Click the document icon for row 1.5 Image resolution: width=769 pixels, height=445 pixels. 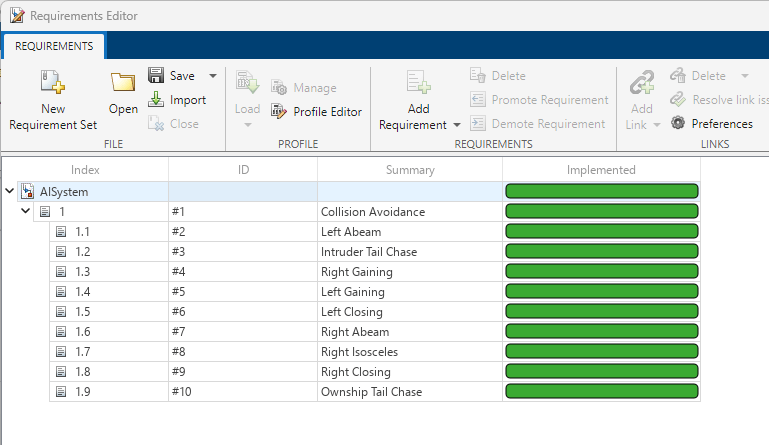(61, 312)
